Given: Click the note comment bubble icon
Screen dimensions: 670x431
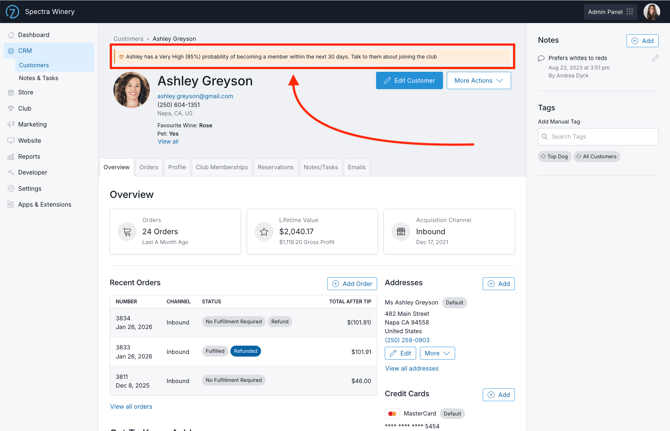Looking at the screenshot, I should (541, 59).
